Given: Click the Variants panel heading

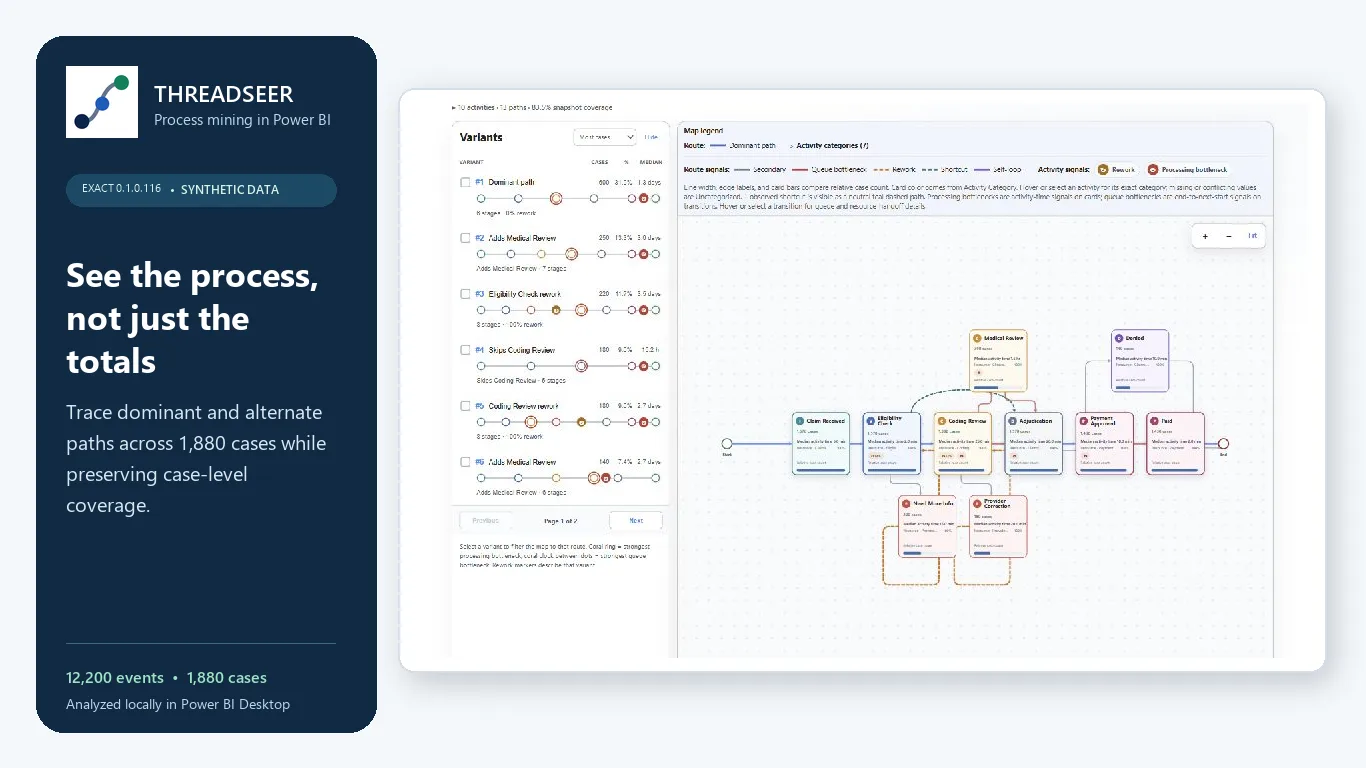Looking at the screenshot, I should [481, 137].
